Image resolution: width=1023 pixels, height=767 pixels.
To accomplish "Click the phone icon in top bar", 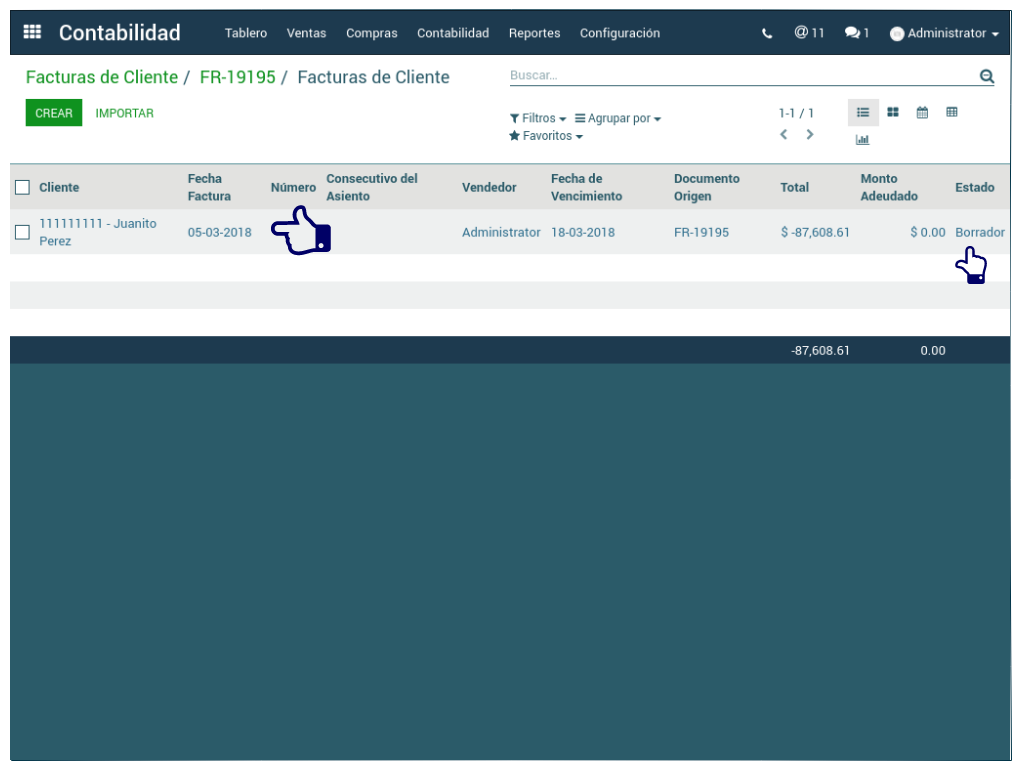I will pos(767,33).
